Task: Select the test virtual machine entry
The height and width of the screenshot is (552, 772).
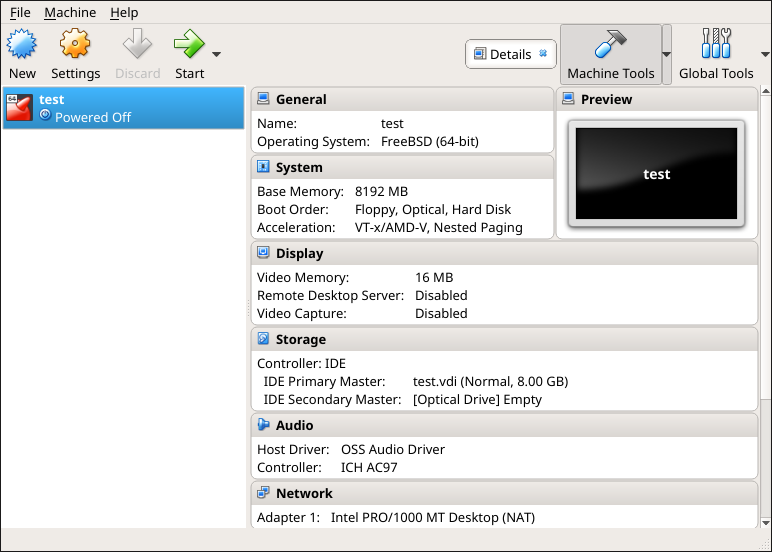Action: coord(123,108)
